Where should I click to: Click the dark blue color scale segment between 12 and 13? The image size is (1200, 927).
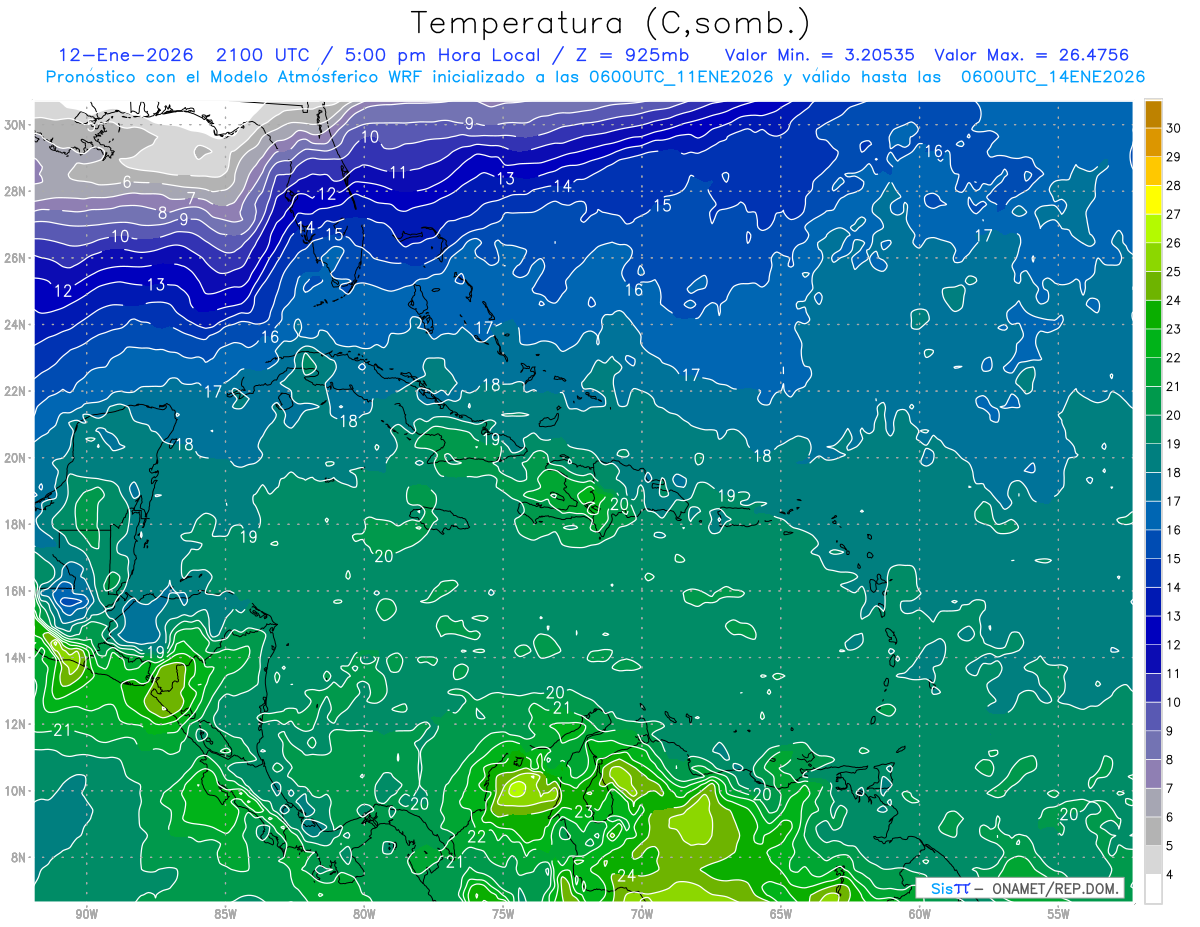pos(1154,630)
